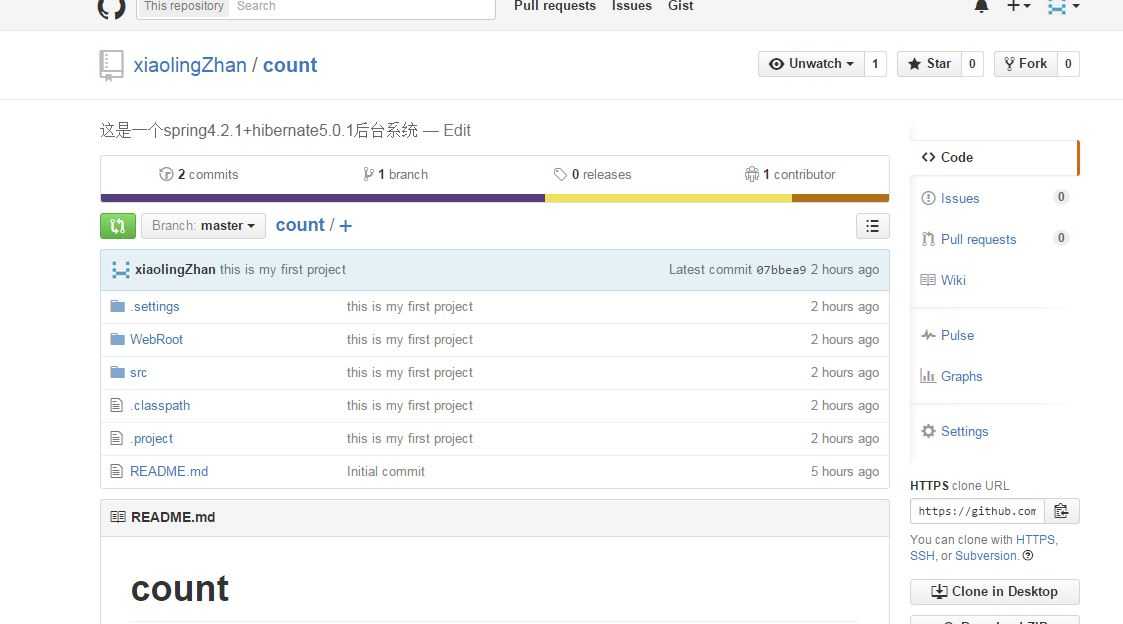This screenshot has height=624, width=1123.
Task: Open the .classpath file
Action: (x=160, y=405)
